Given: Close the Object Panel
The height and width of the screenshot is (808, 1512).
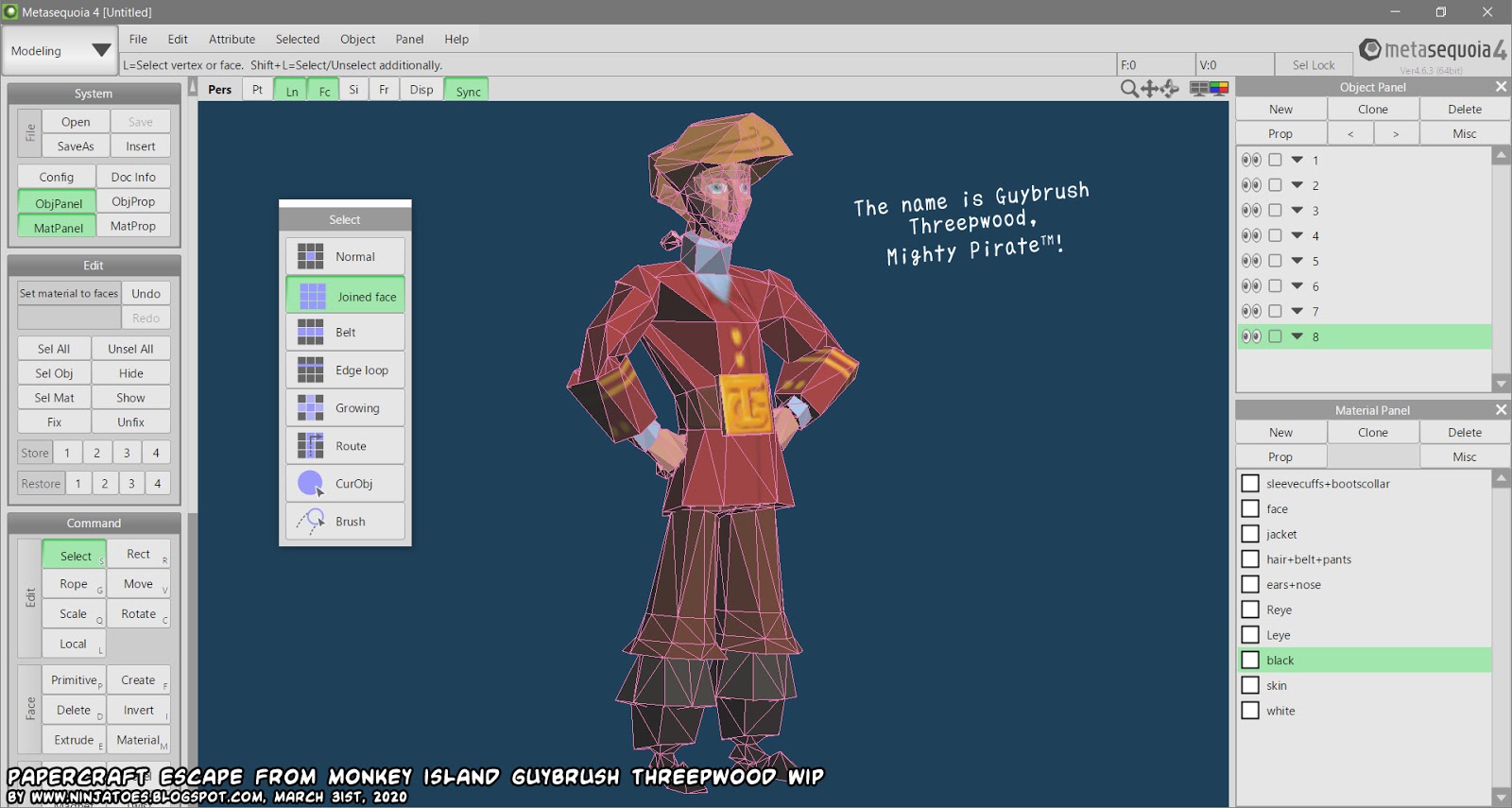Looking at the screenshot, I should point(1501,87).
